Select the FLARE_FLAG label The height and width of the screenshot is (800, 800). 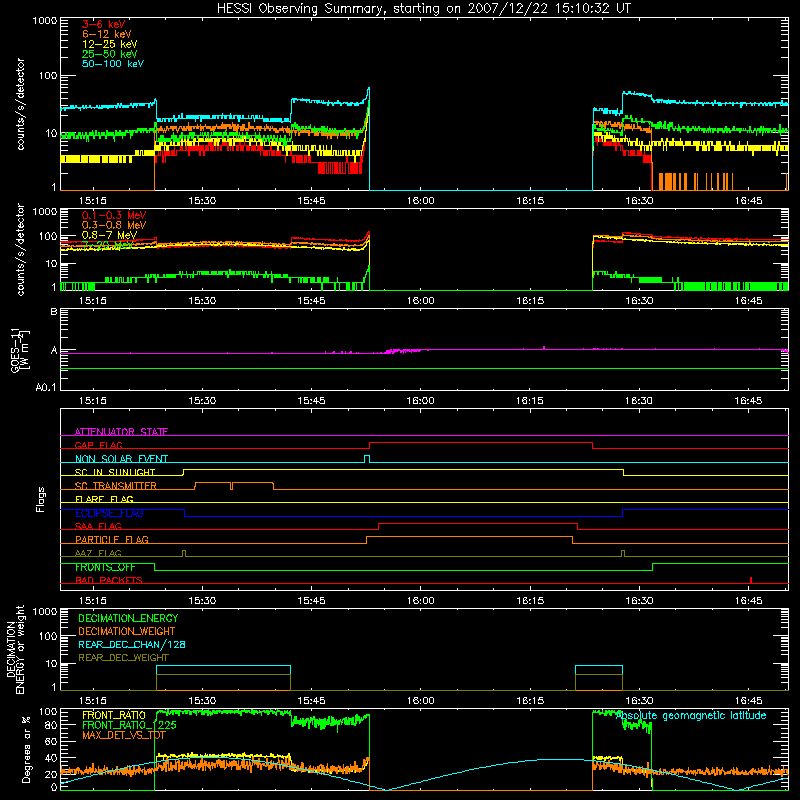coord(104,499)
